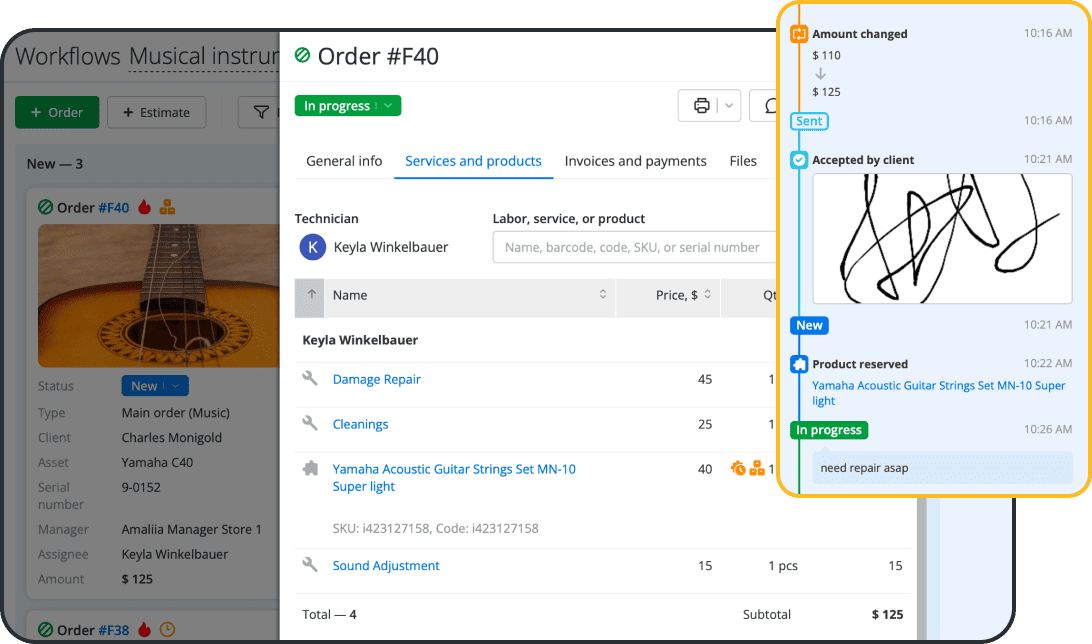Click the guitar thumbnail on order F40

point(156,296)
